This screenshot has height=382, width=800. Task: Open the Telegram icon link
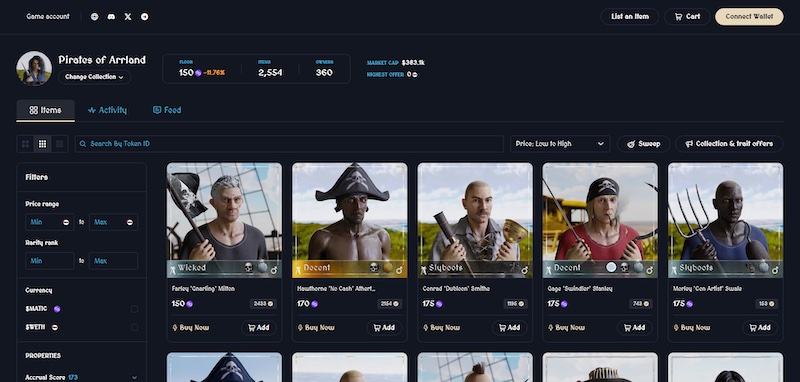[145, 16]
